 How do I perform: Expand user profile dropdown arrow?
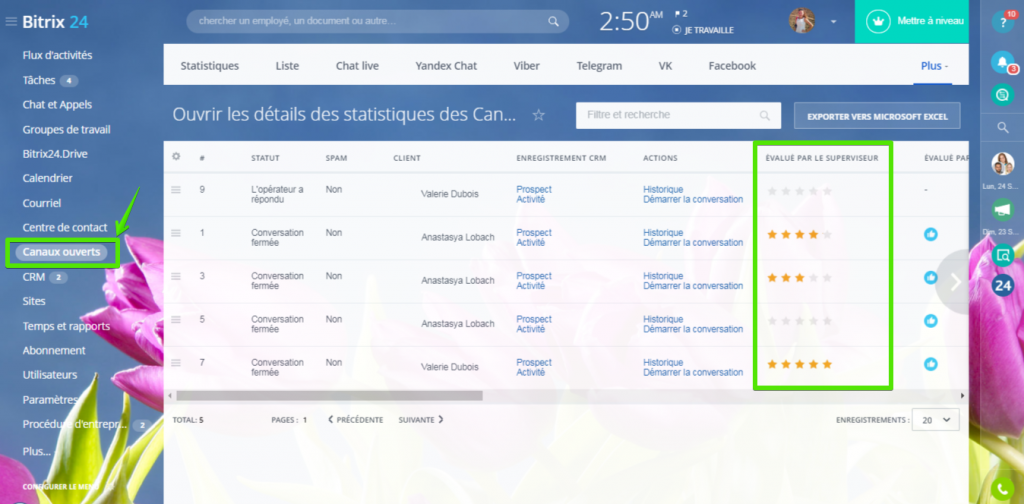[833, 22]
